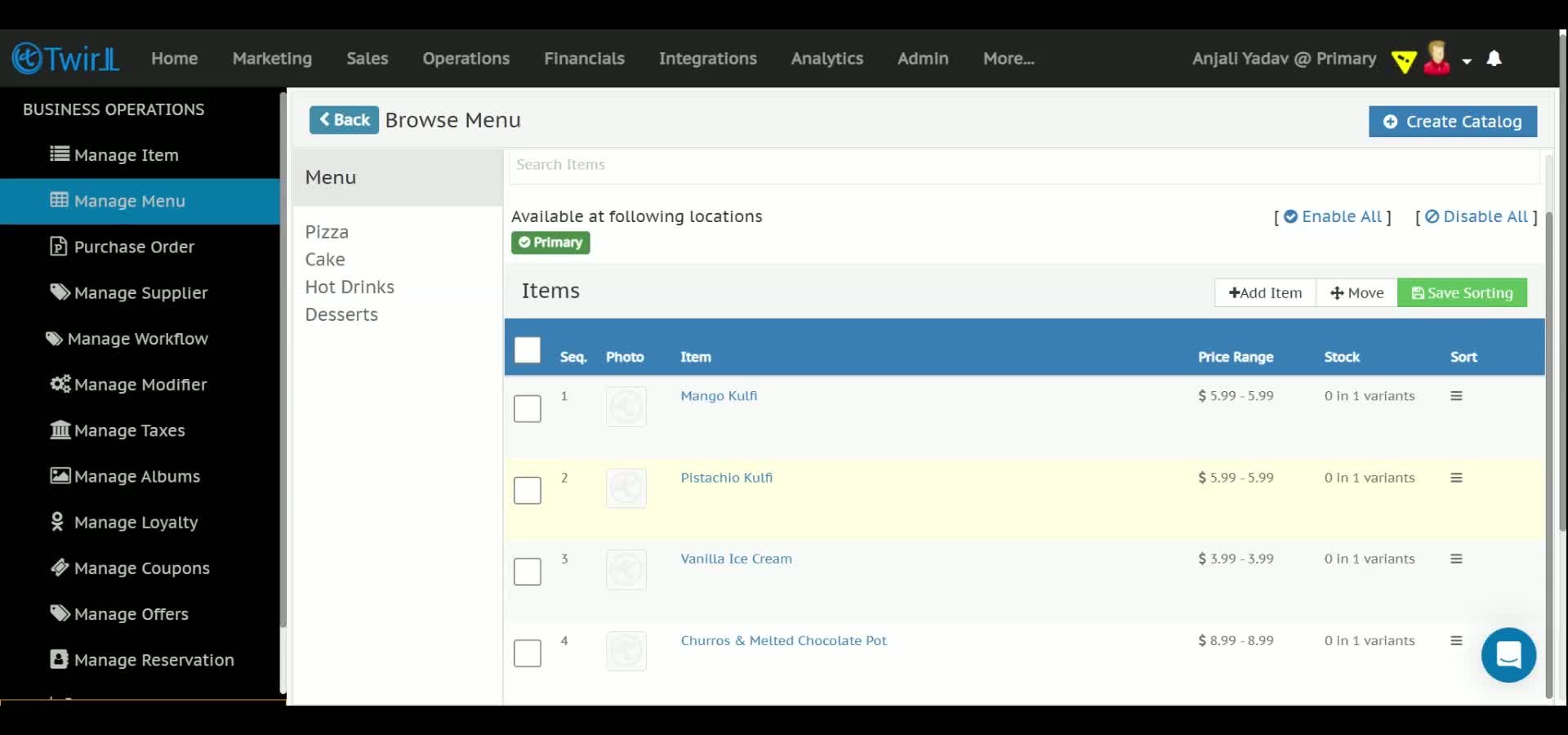1568x735 pixels.
Task: Tick the select-all items checkbox in header
Action: click(x=528, y=350)
